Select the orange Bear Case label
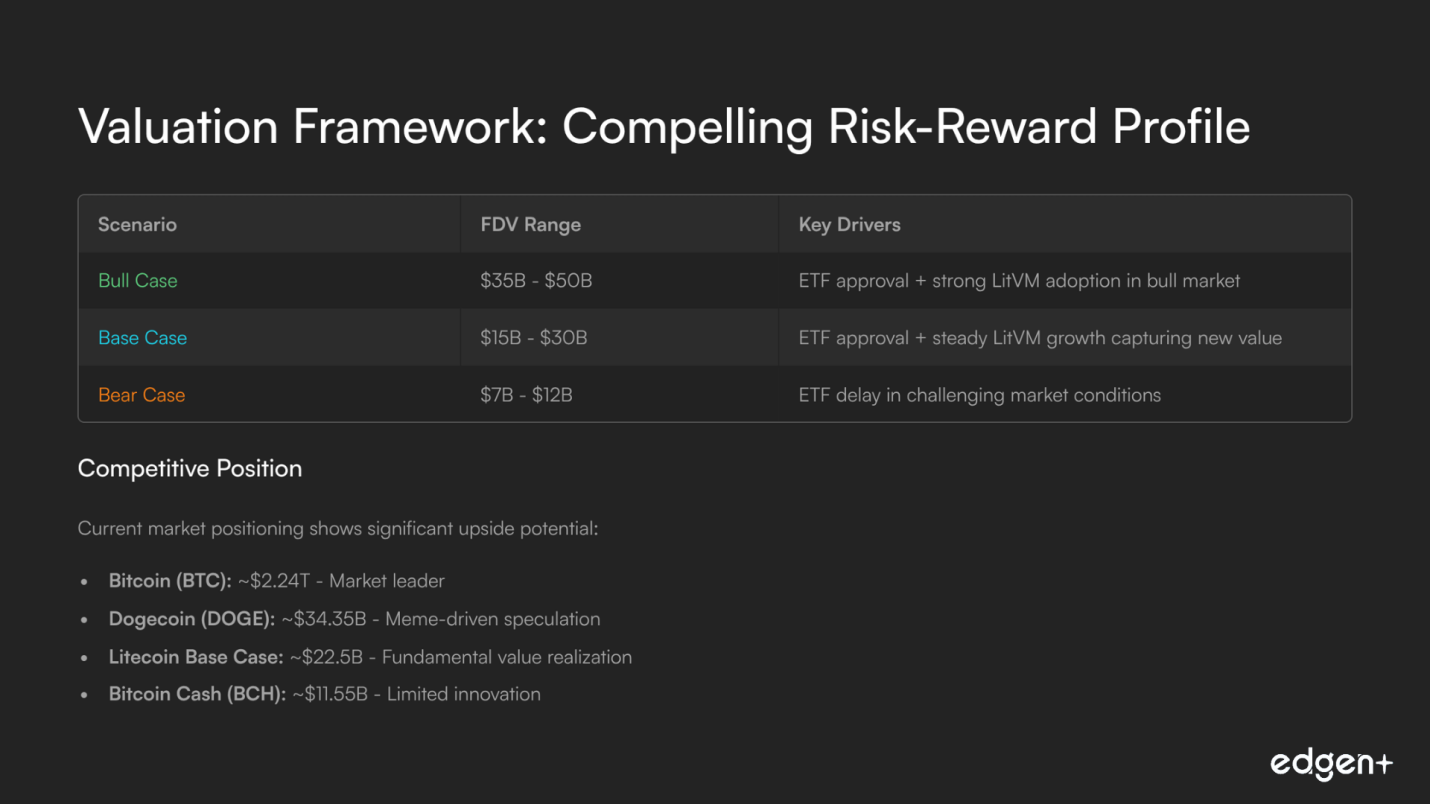 pos(141,395)
